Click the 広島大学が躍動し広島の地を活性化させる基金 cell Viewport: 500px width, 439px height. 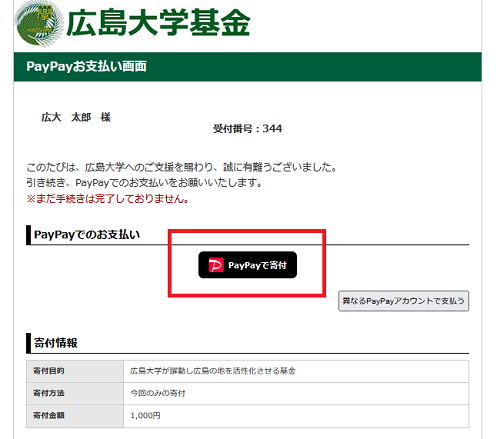[296, 371]
